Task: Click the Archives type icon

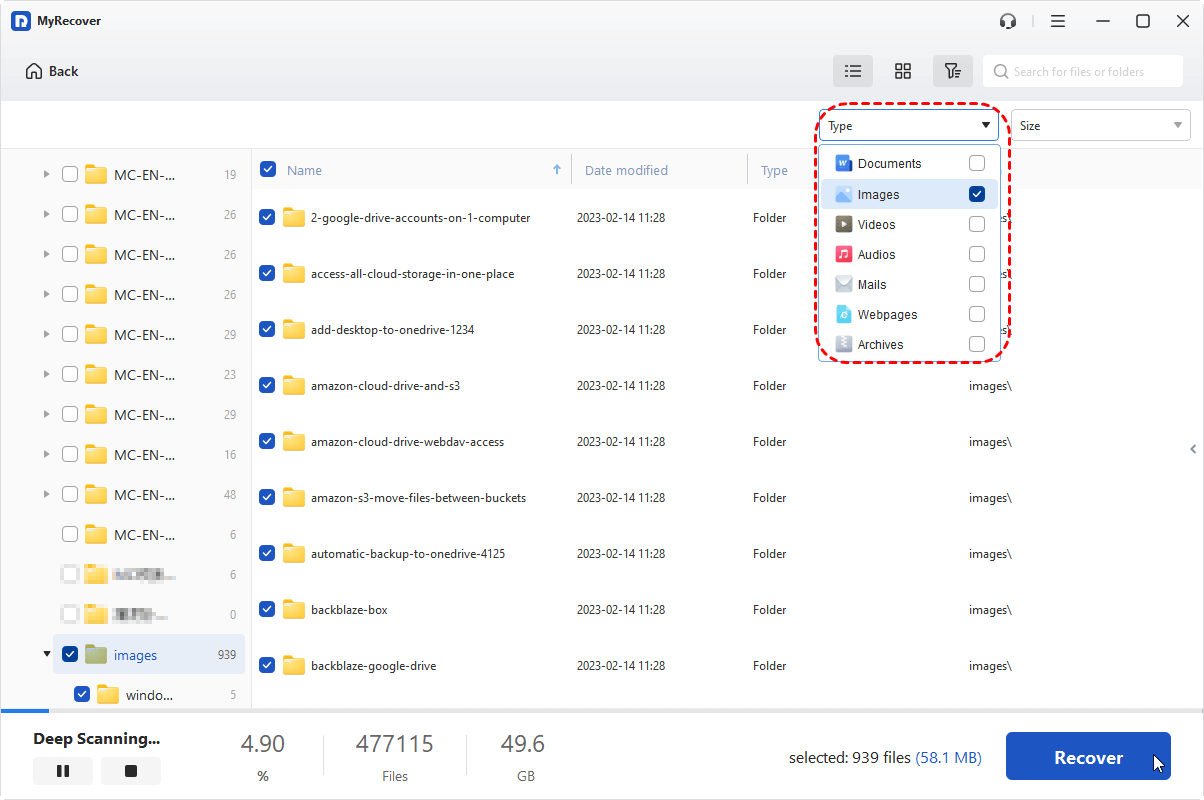Action: pos(844,344)
